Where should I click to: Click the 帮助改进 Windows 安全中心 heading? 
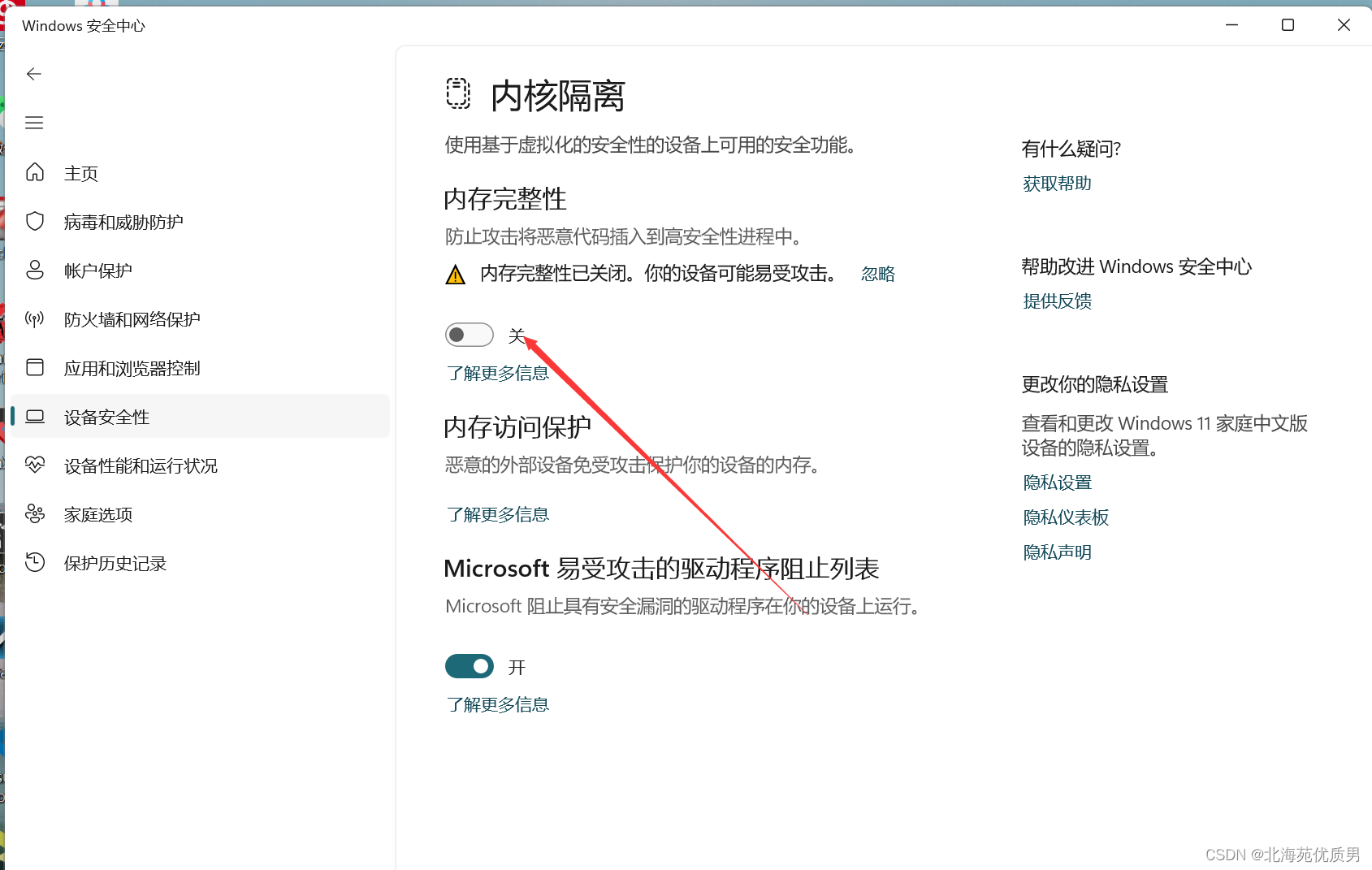coord(1136,266)
